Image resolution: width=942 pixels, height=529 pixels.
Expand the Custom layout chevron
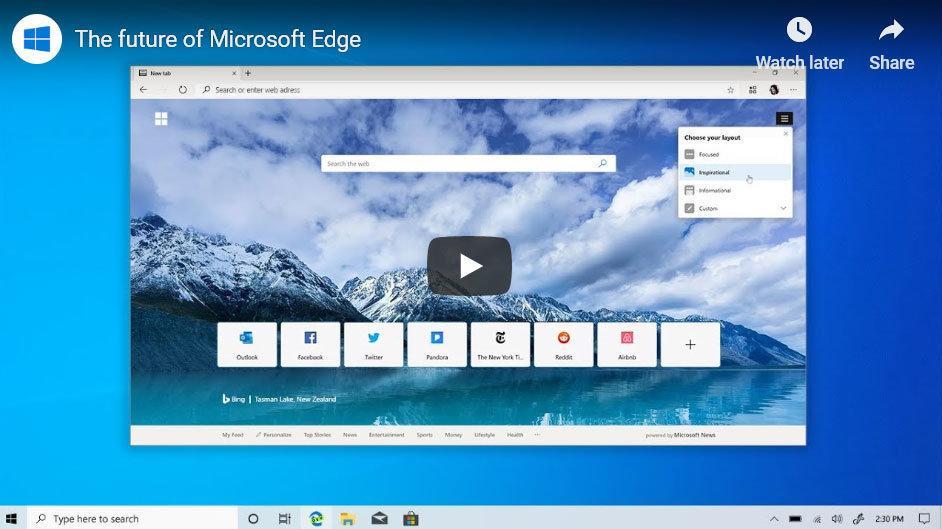coord(783,208)
